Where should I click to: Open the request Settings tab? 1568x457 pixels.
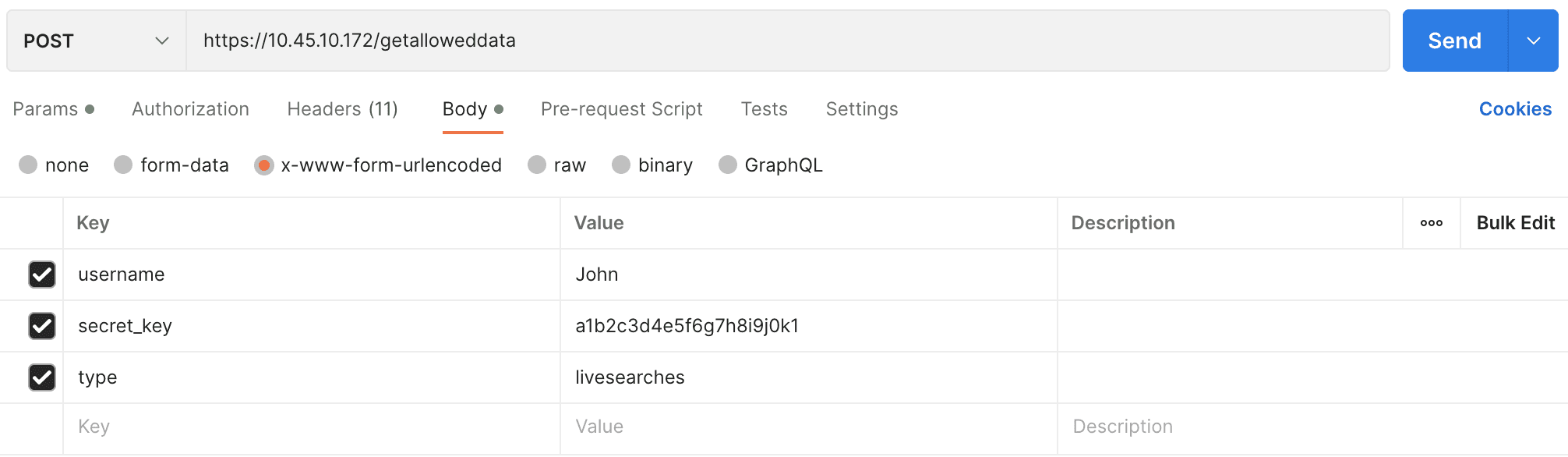(x=861, y=109)
